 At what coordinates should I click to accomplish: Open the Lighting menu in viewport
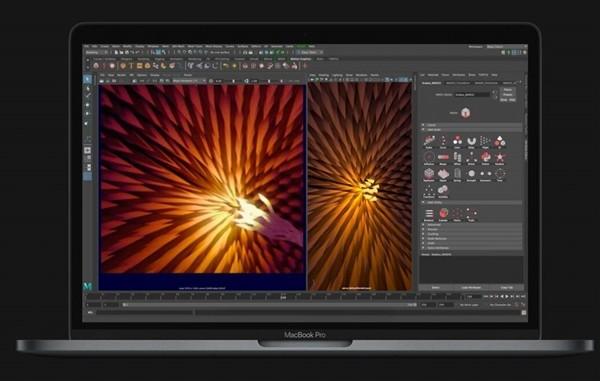tap(337, 75)
